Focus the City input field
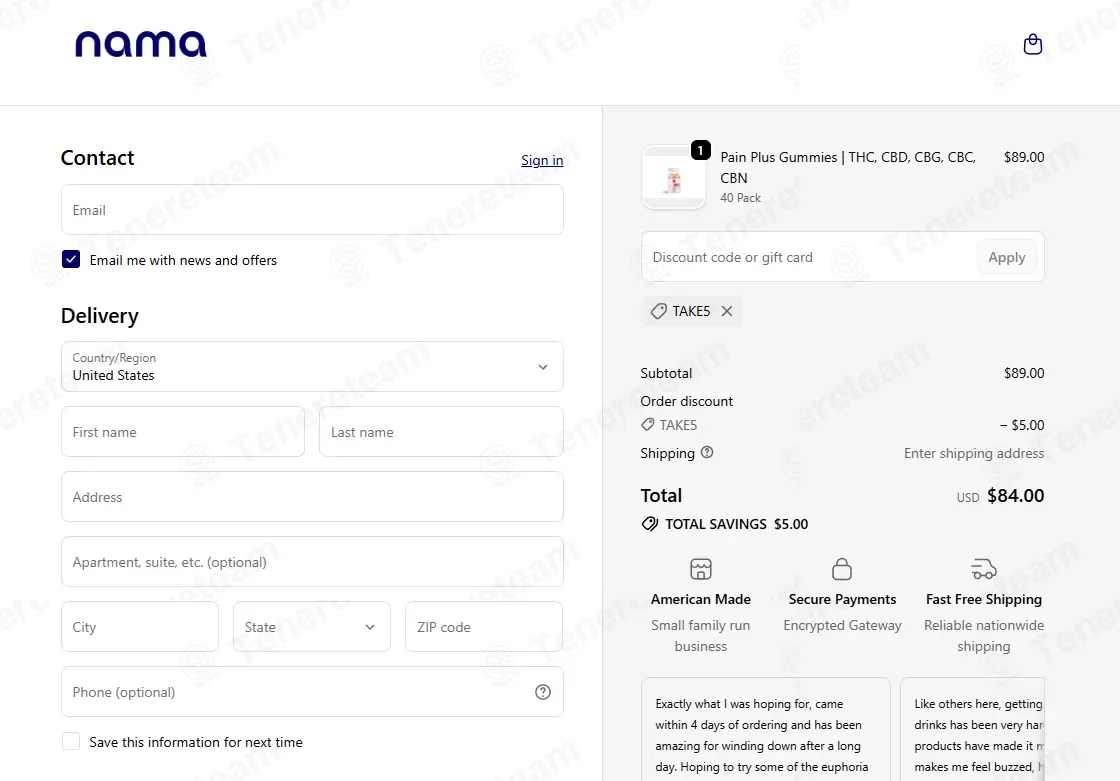Image resolution: width=1120 pixels, height=781 pixels. tap(140, 627)
